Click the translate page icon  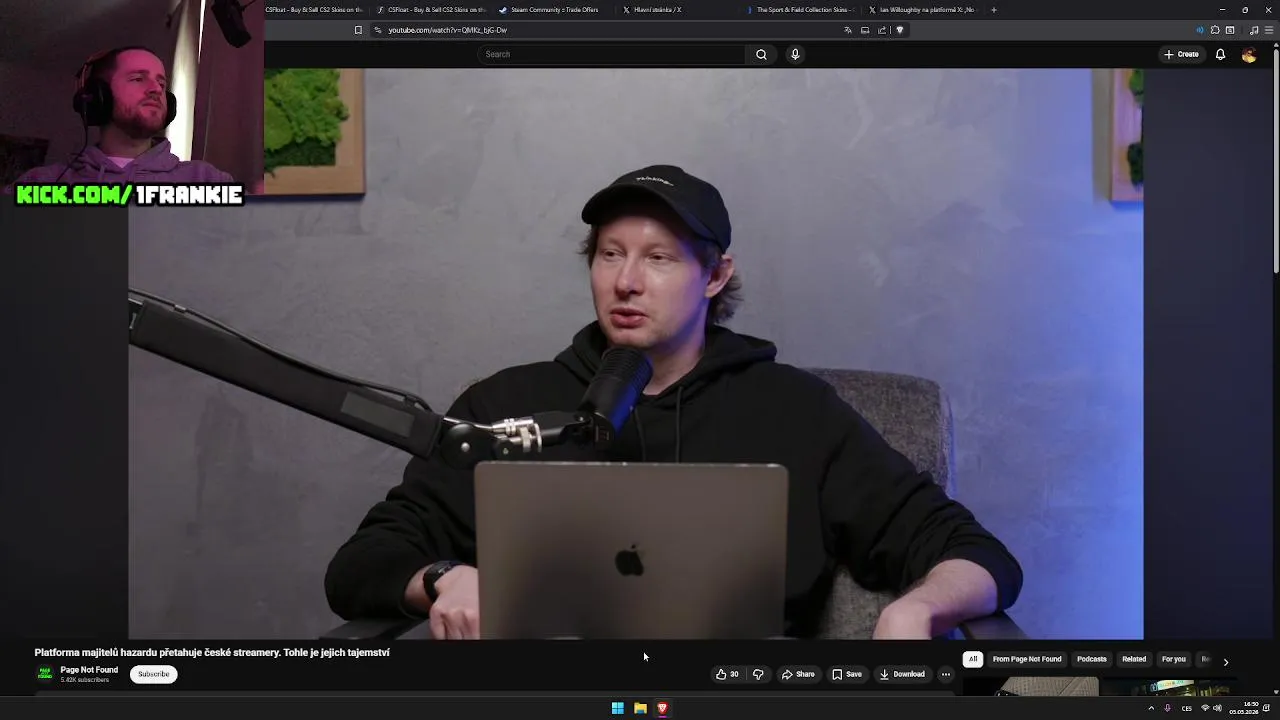(x=848, y=30)
